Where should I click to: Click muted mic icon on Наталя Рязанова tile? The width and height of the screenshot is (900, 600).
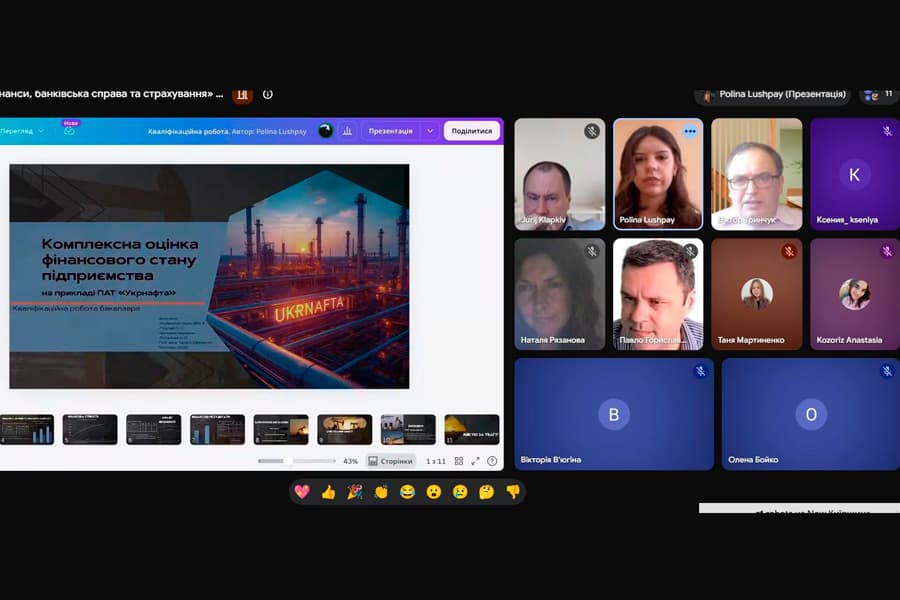[592, 251]
